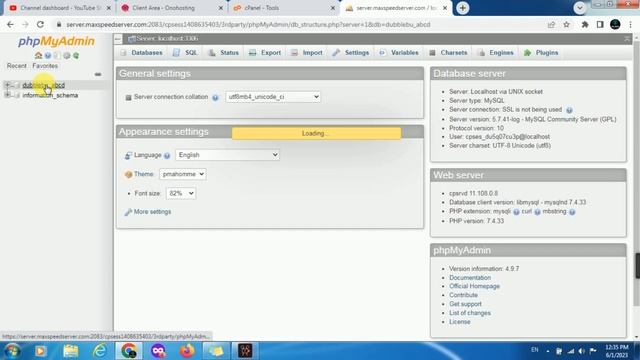Bookmark this page with the star icon

tap(567, 24)
